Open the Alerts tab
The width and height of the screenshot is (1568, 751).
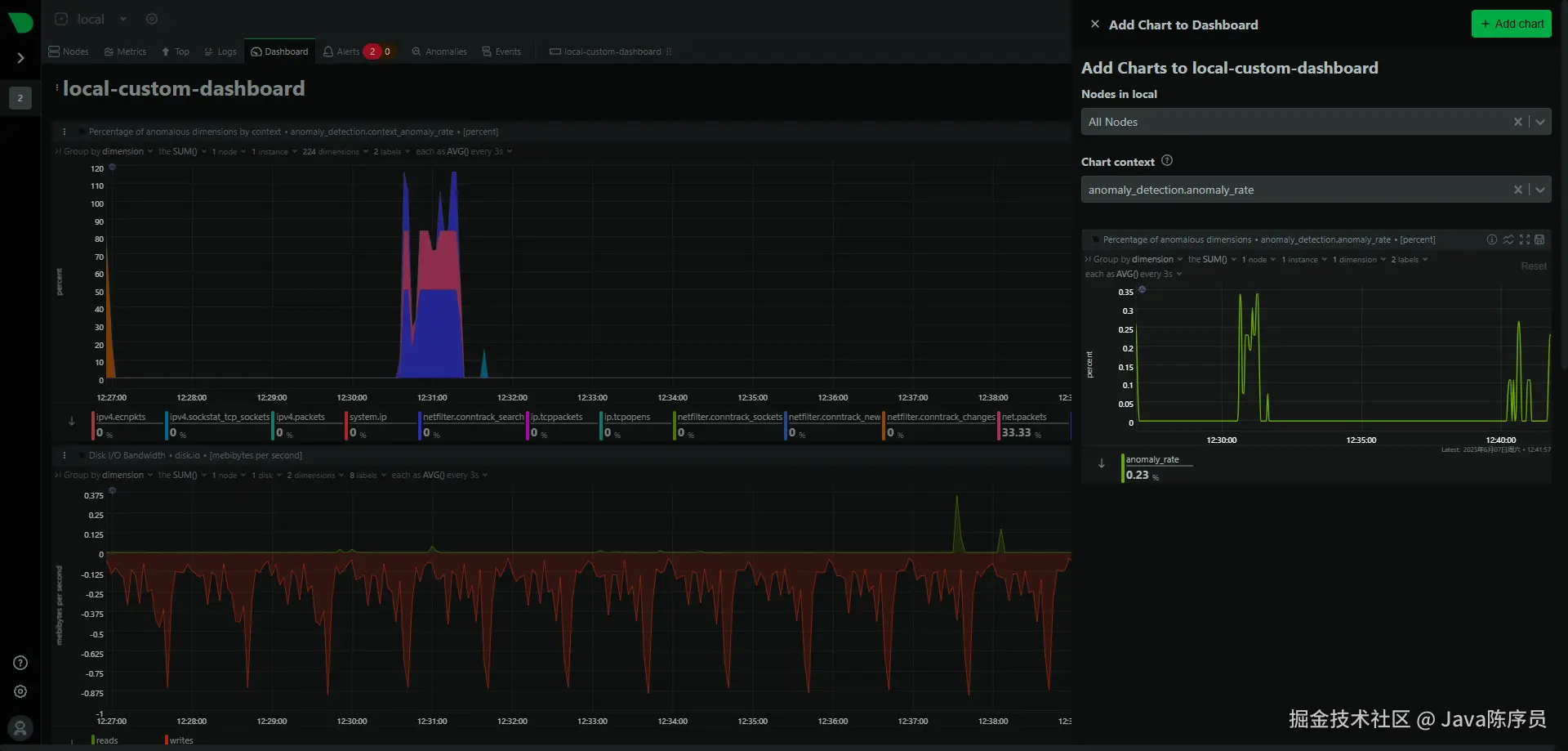click(x=341, y=51)
